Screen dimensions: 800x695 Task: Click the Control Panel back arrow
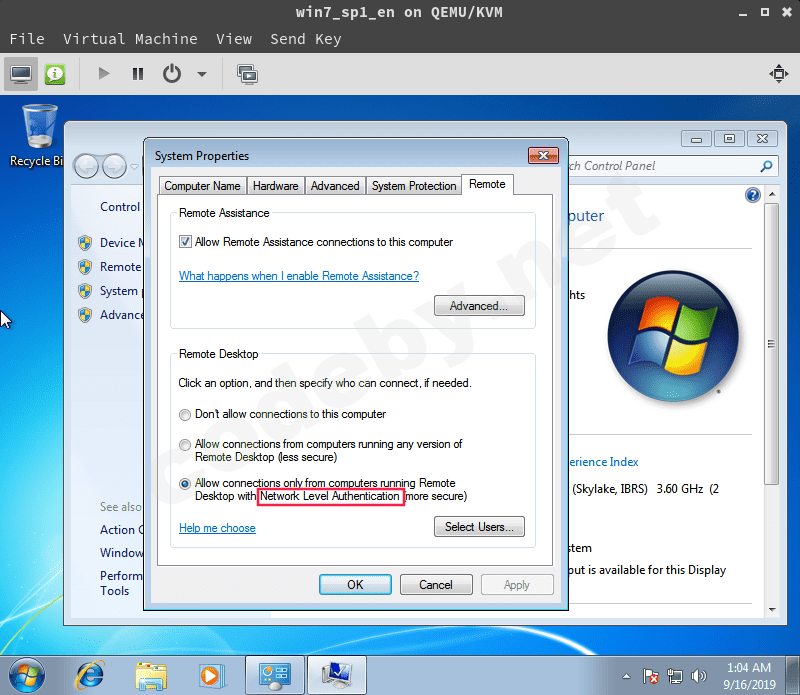coord(86,166)
